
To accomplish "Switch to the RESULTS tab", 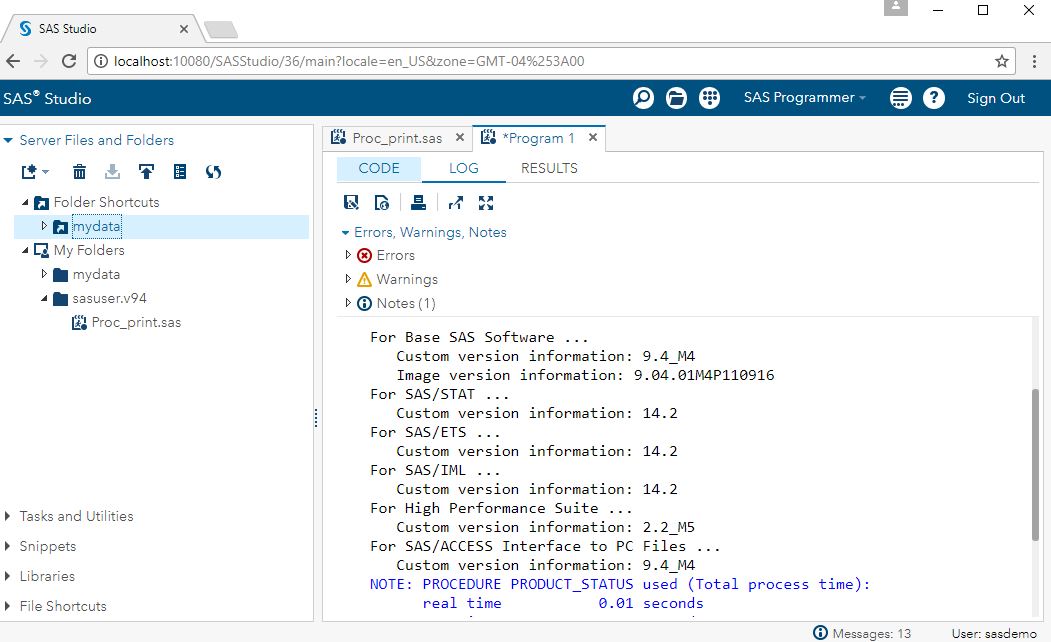I will 549,168.
